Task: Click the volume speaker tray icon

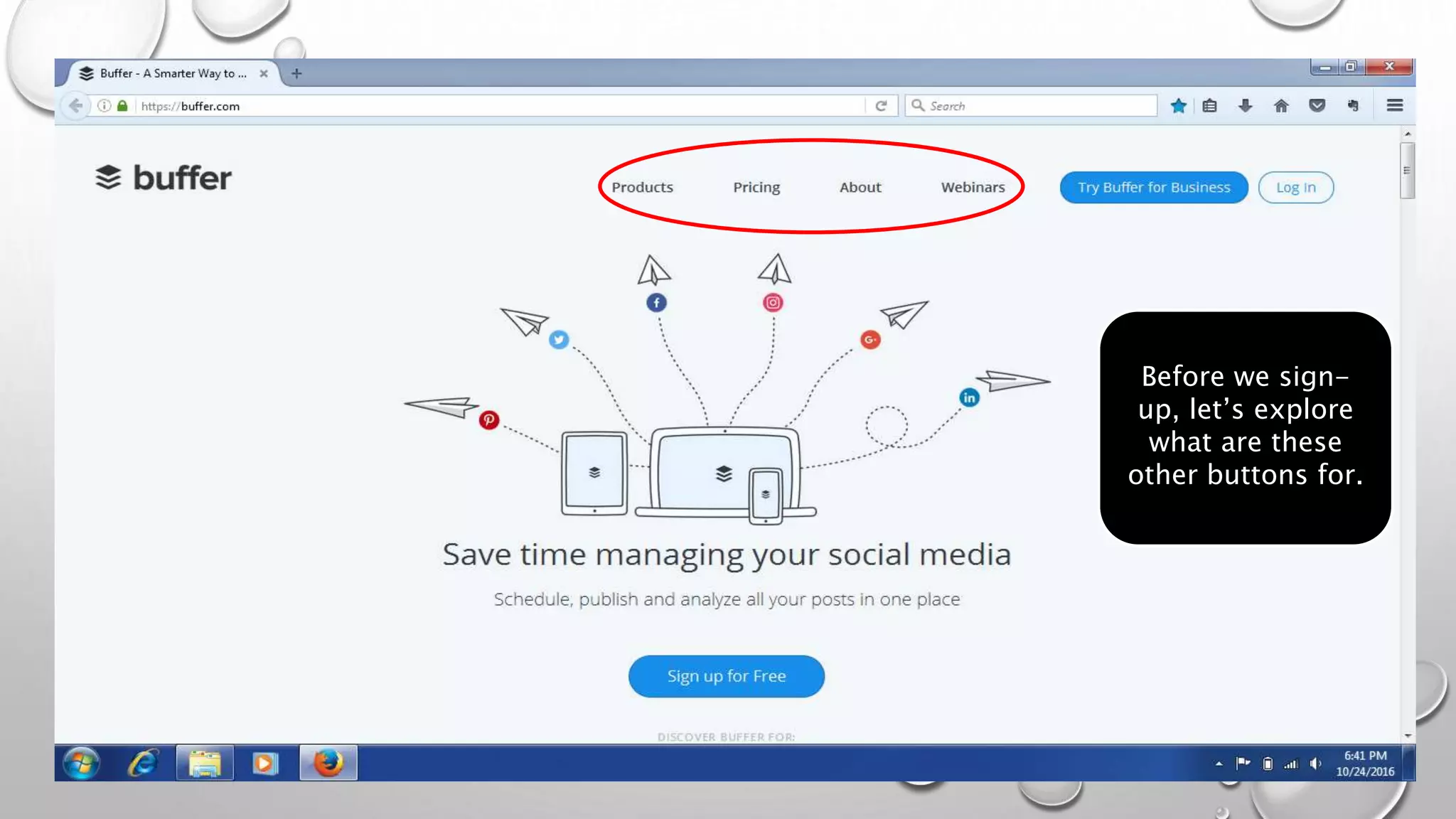Action: coord(1315,764)
